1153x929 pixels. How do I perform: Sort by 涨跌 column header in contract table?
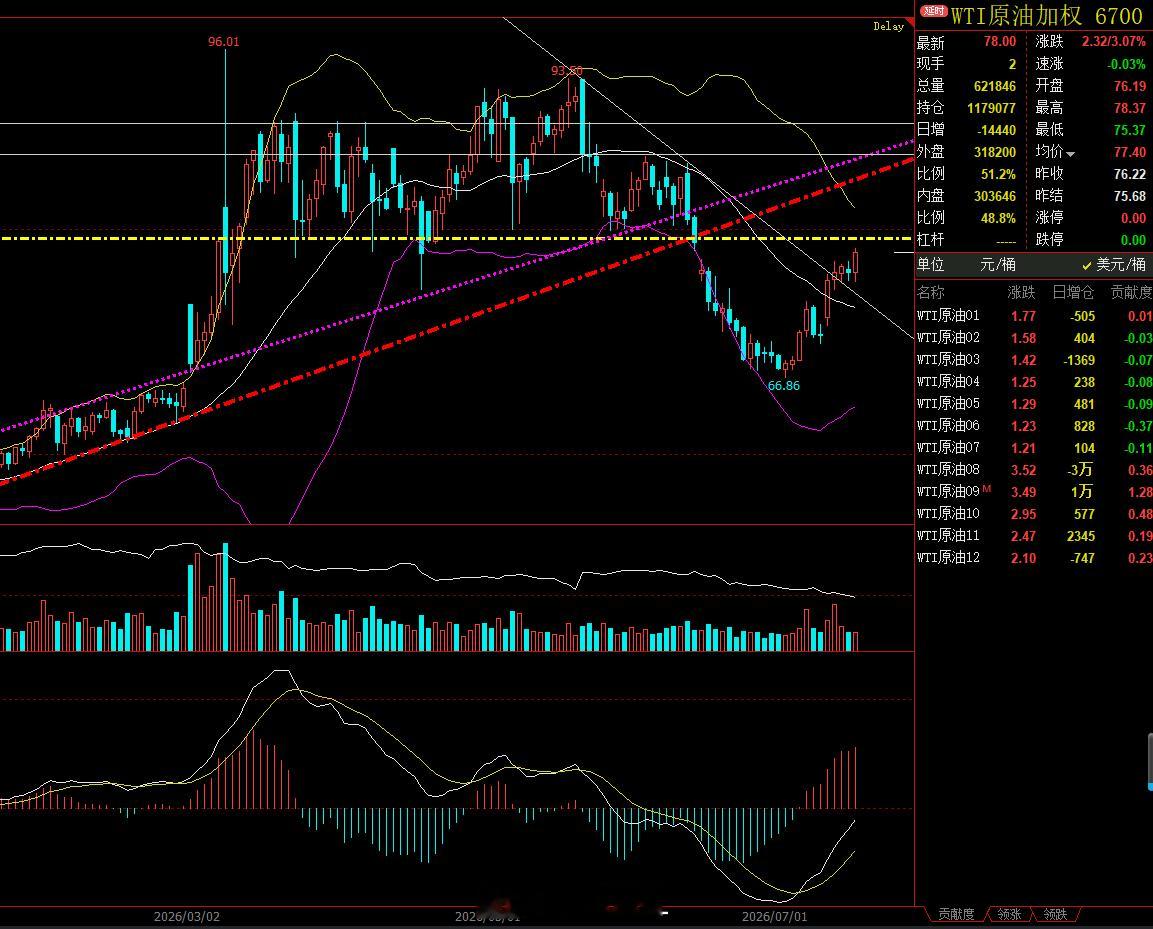pyautogui.click(x=1021, y=293)
